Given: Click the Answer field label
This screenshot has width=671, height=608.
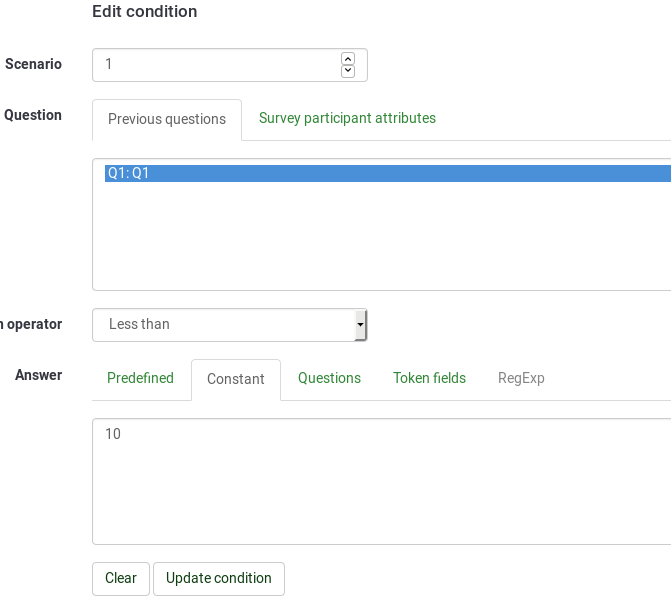Looking at the screenshot, I should [38, 375].
